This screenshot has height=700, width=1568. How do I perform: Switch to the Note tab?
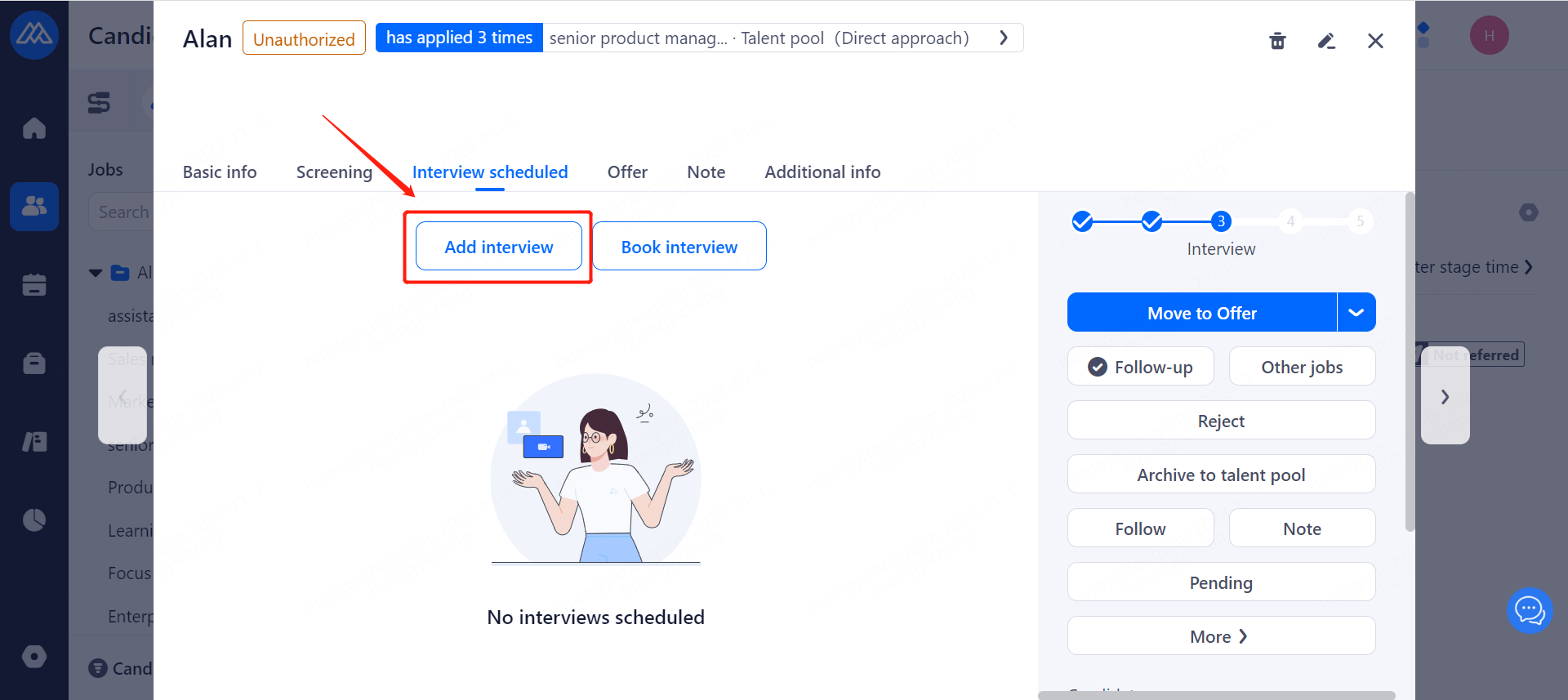[706, 172]
